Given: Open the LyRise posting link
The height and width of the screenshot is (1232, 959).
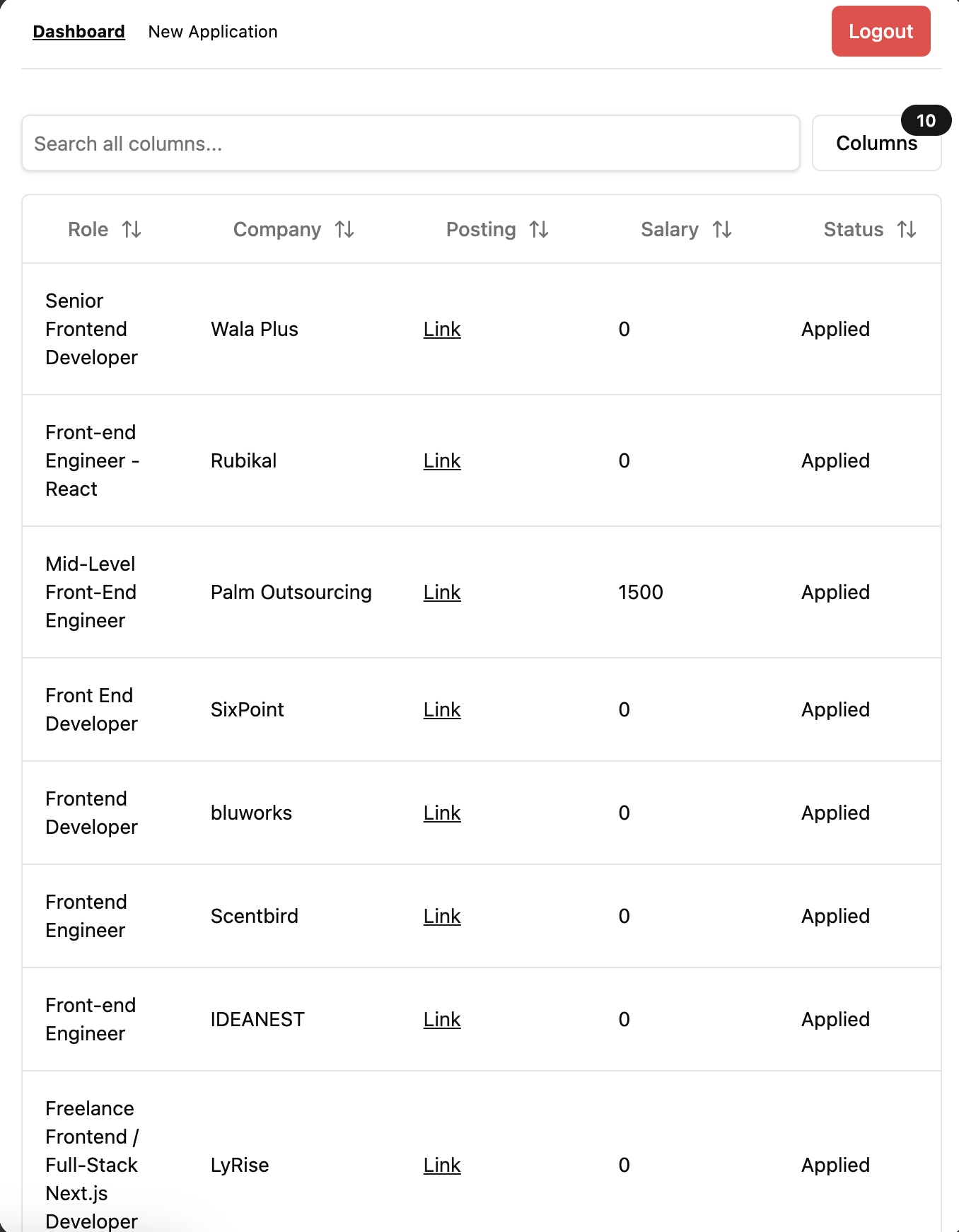Looking at the screenshot, I should point(441,1165).
